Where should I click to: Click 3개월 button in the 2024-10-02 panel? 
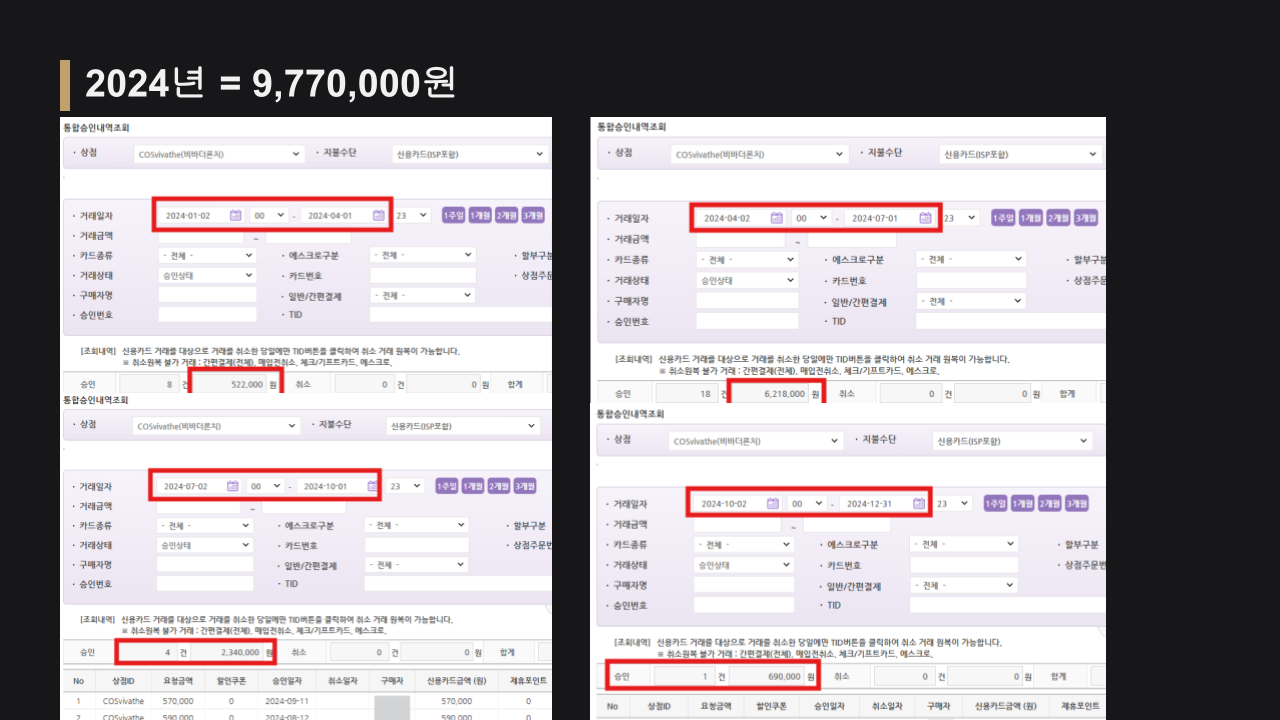pos(1076,504)
